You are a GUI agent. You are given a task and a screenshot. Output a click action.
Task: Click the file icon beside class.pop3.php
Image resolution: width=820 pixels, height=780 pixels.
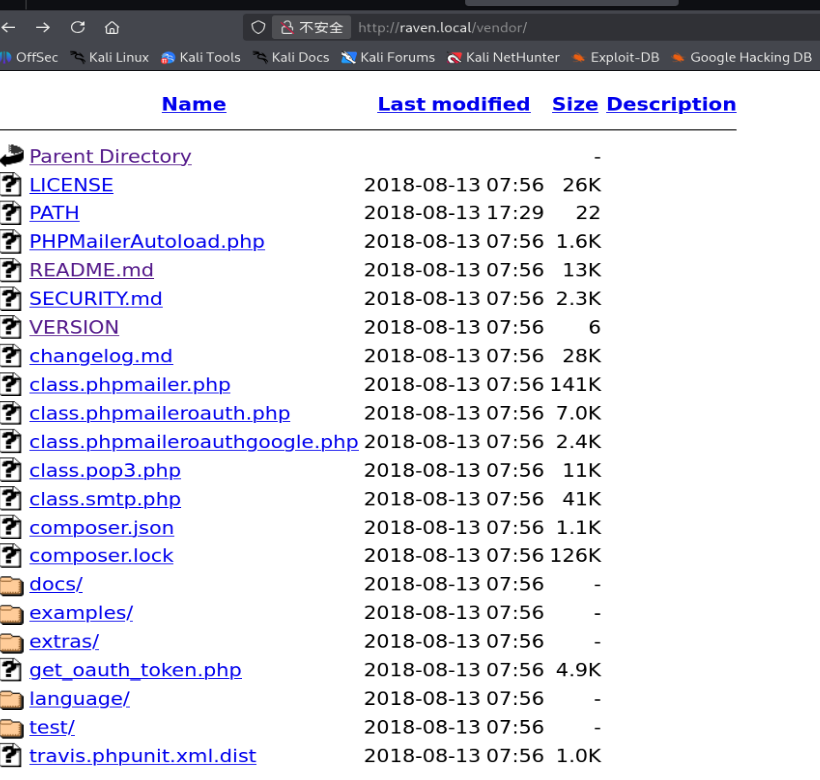(x=11, y=471)
